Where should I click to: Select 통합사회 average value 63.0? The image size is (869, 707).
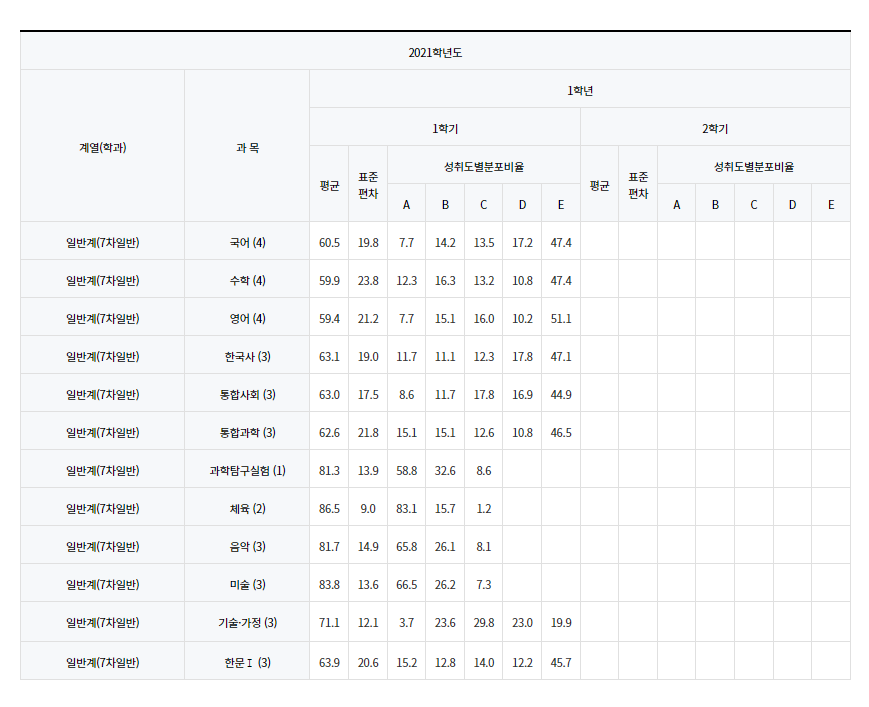click(329, 395)
